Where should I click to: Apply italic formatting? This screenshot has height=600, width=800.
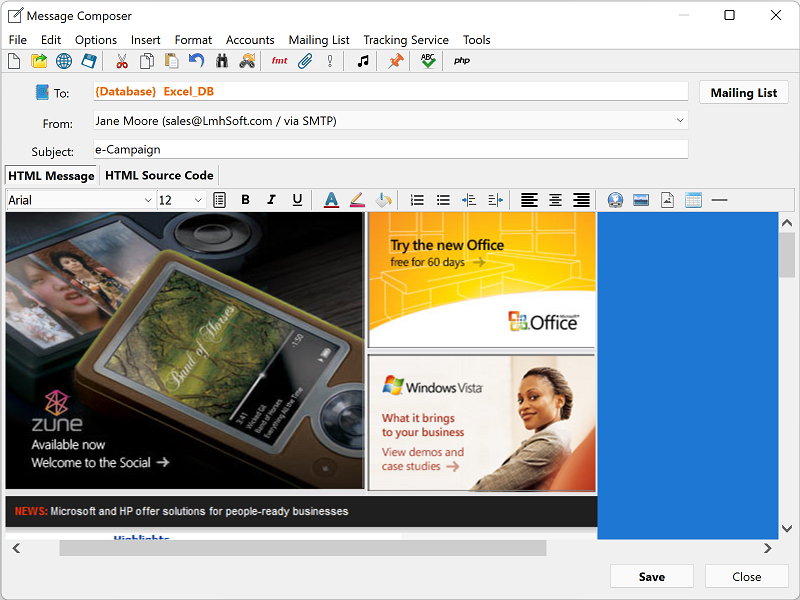tap(271, 200)
